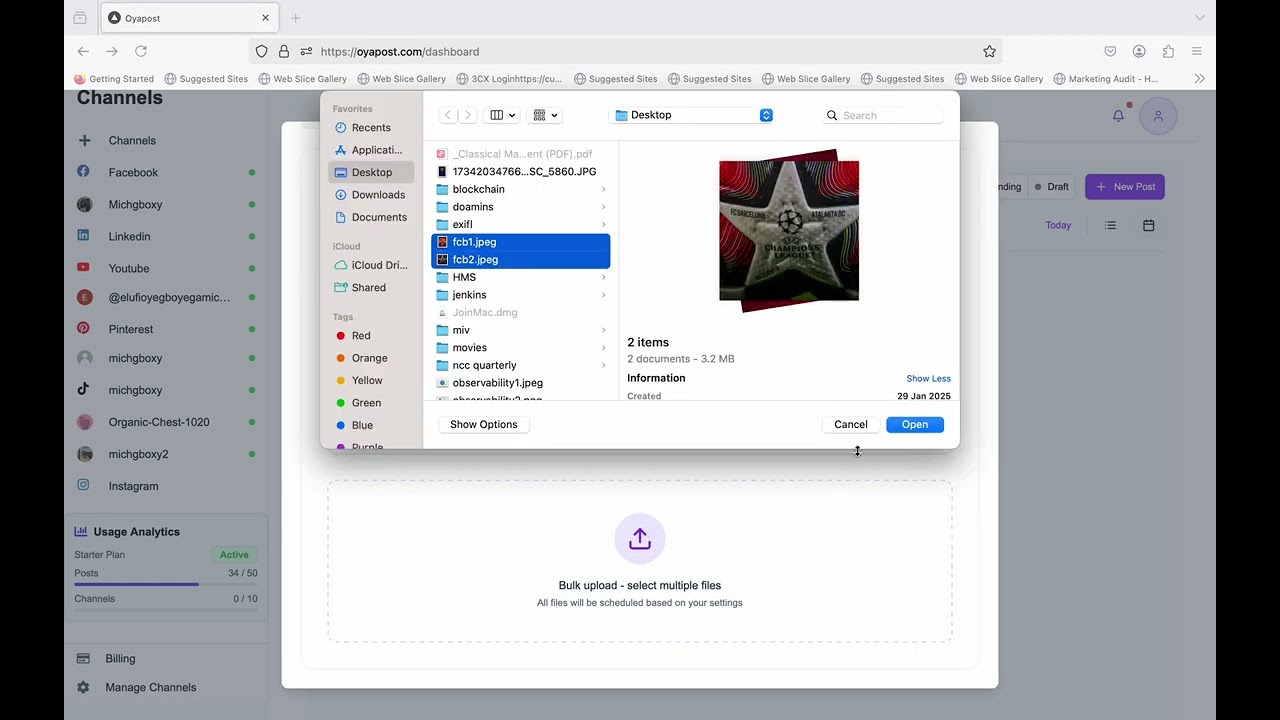Switch to calendar view icon
This screenshot has height=720, width=1280.
point(1148,226)
